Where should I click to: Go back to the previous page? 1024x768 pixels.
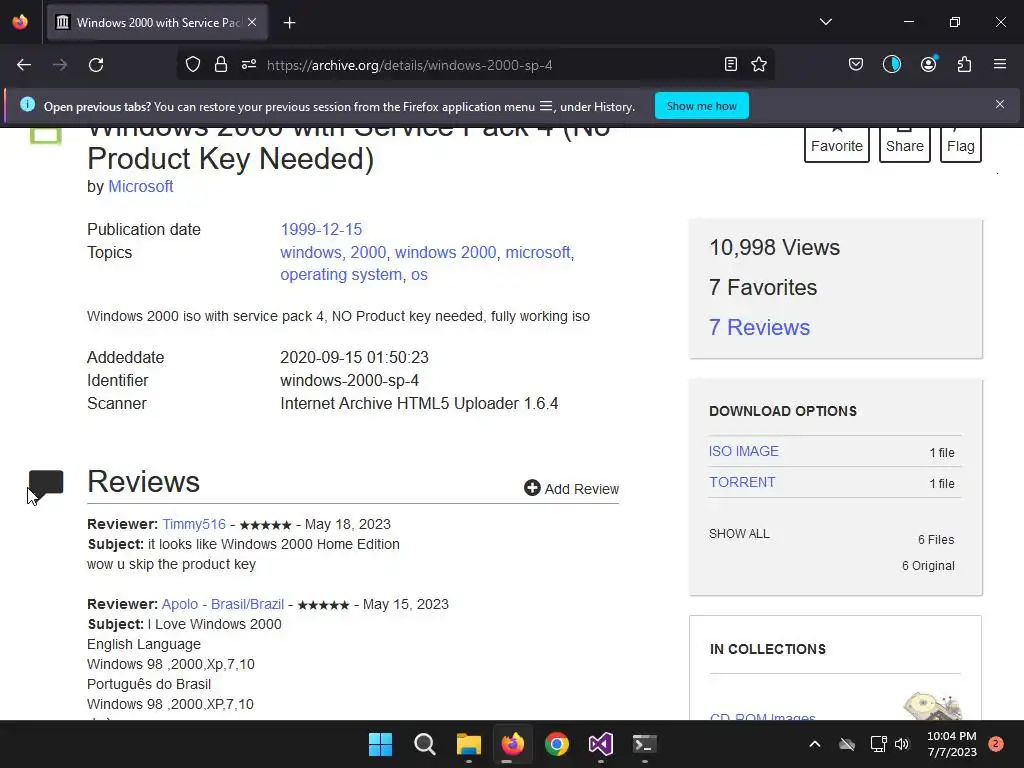(x=24, y=65)
